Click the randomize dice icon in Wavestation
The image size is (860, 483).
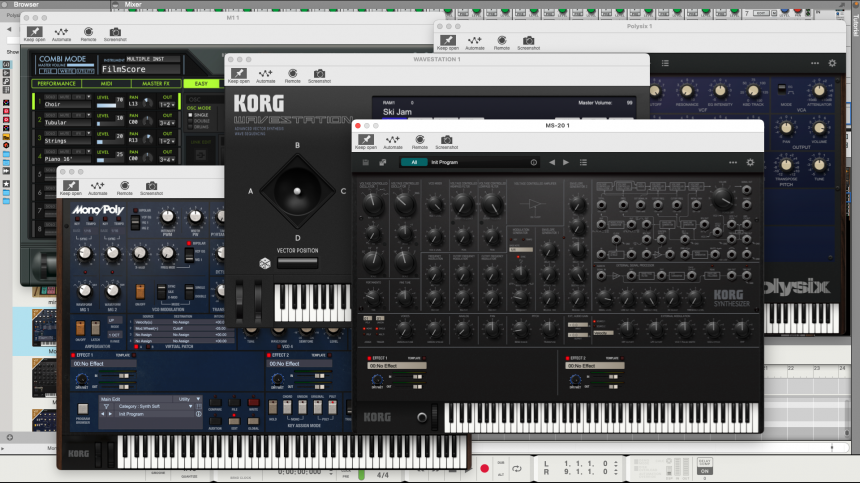click(265, 263)
